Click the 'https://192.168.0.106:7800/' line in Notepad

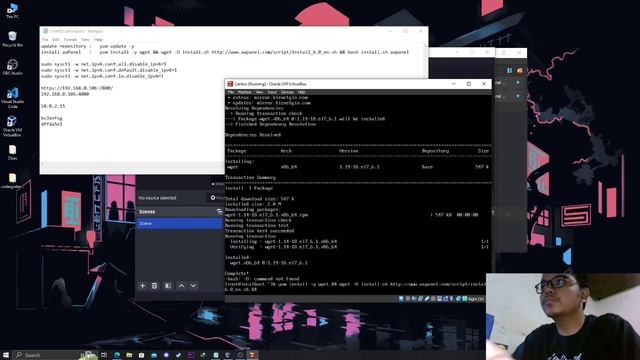tap(77, 88)
